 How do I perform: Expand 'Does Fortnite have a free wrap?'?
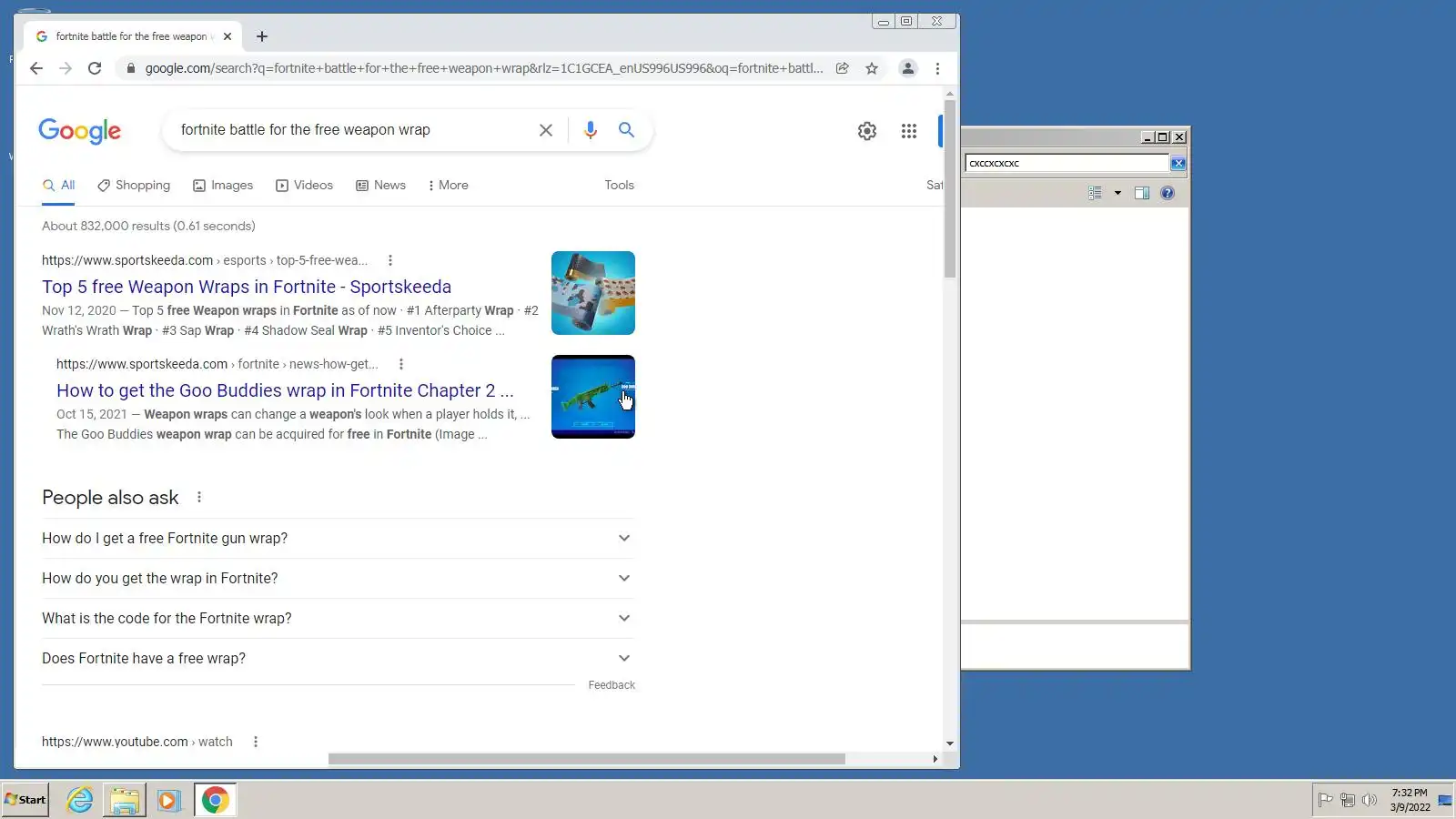coord(338,659)
